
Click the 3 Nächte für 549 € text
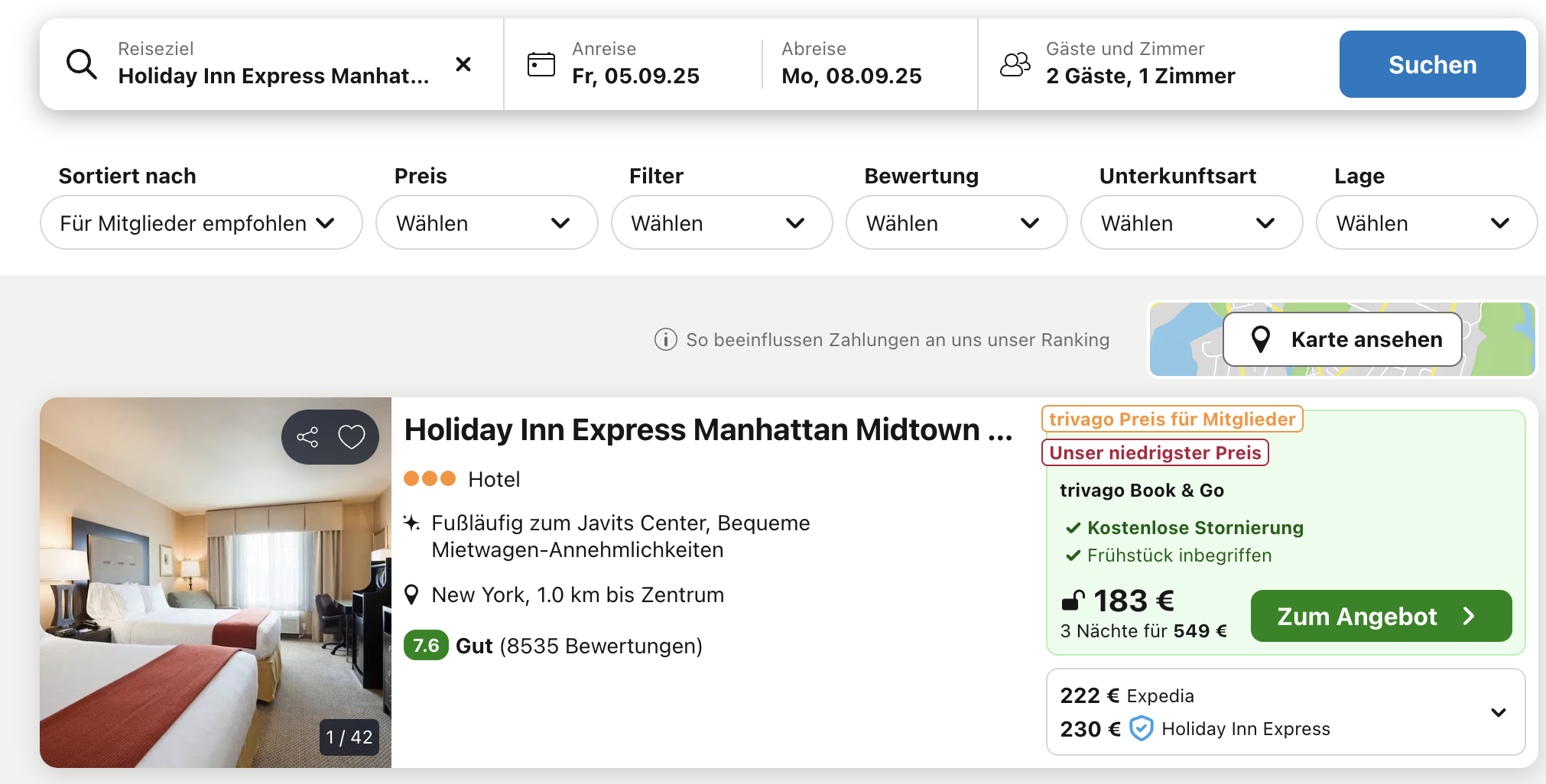1143,630
